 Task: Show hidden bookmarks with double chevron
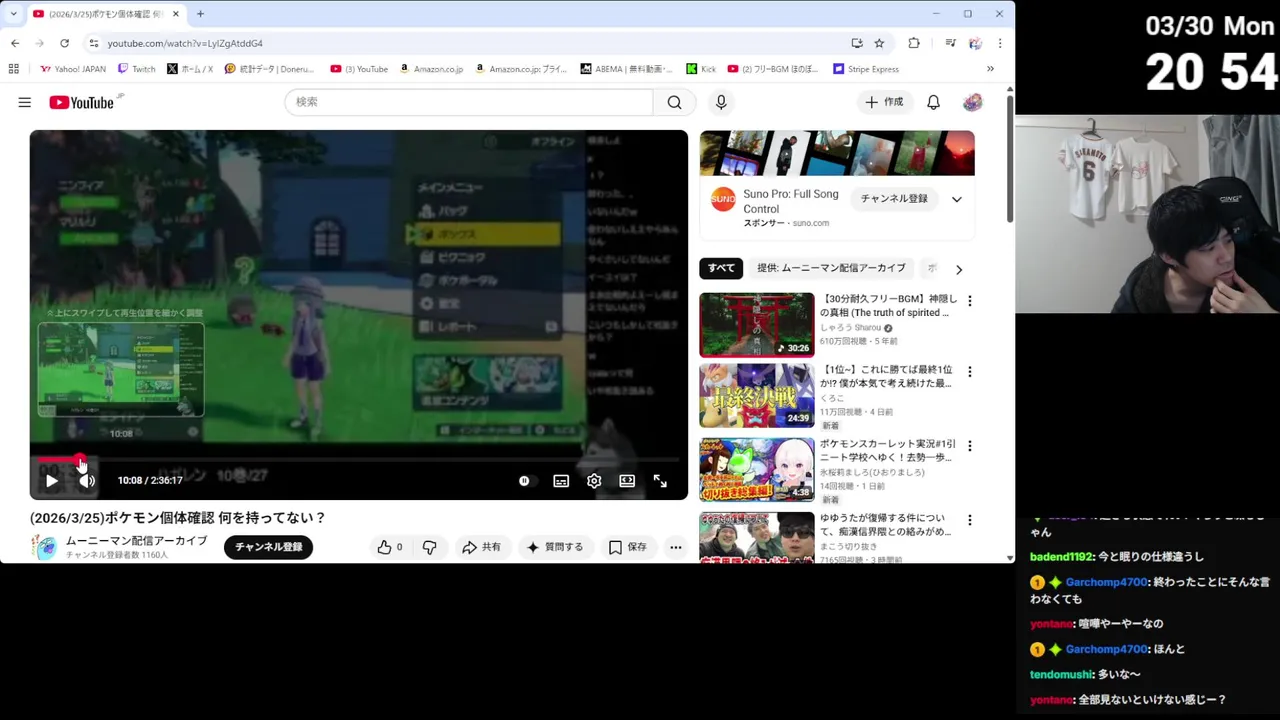pos(990,69)
